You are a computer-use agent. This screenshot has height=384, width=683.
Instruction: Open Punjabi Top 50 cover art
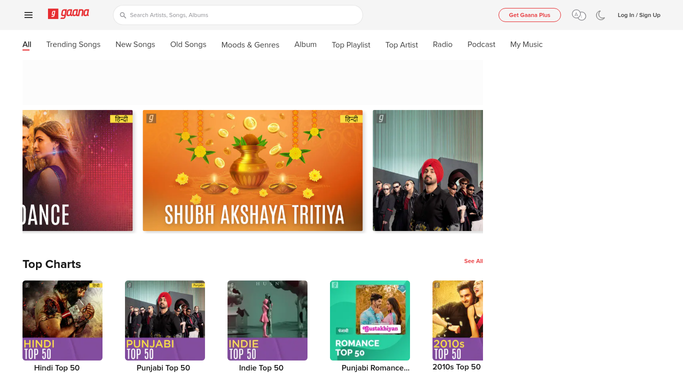click(165, 320)
